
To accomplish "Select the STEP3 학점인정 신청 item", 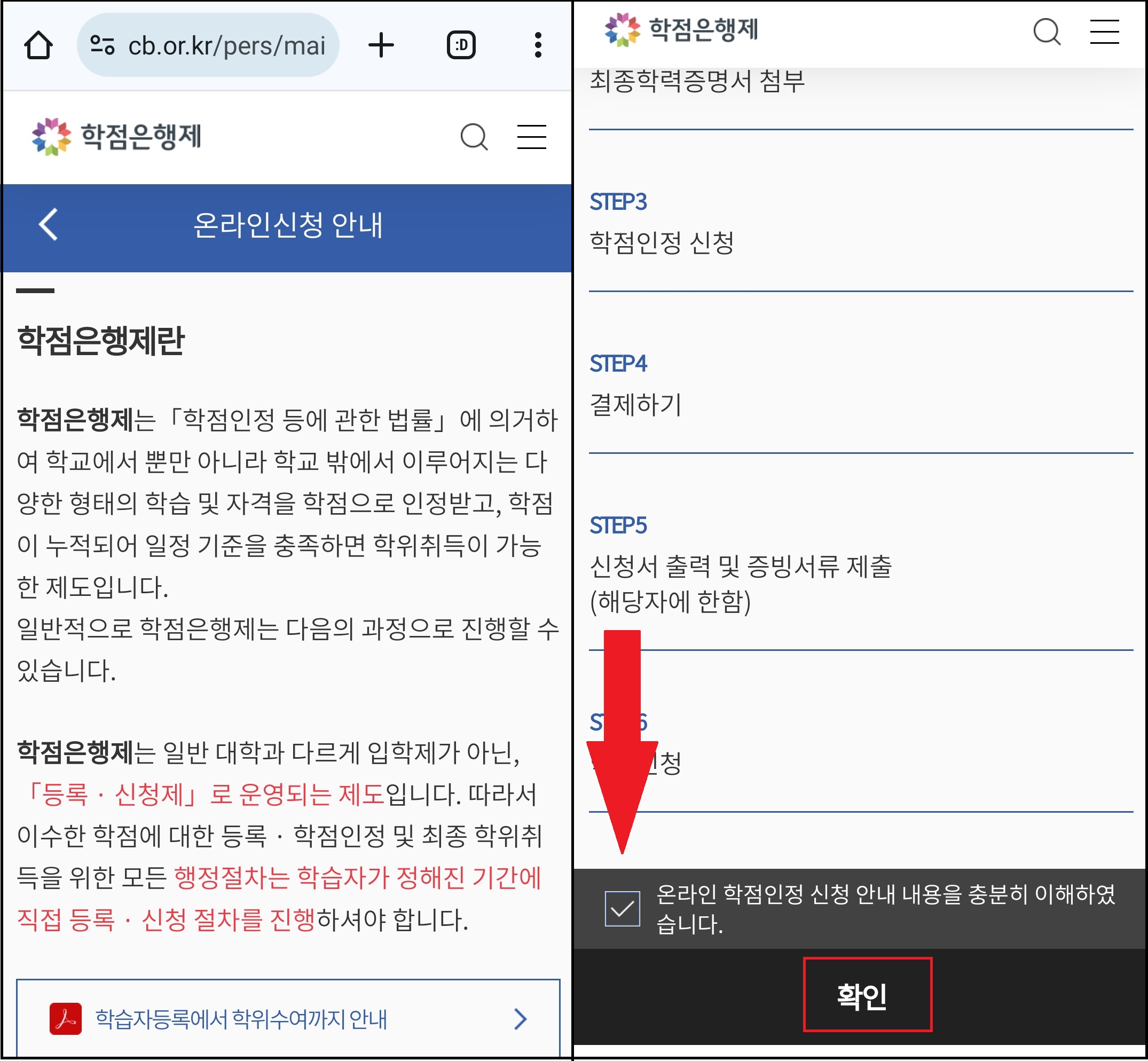I will click(x=661, y=242).
